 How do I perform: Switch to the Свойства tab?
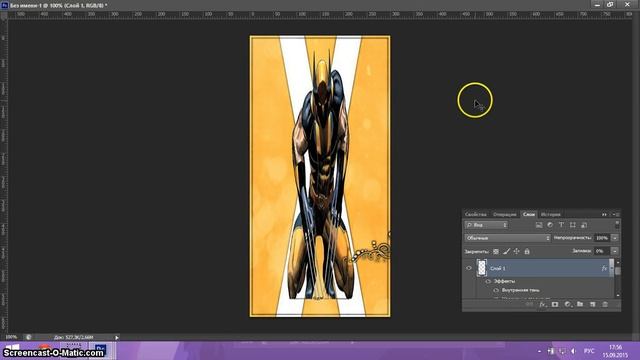476,214
